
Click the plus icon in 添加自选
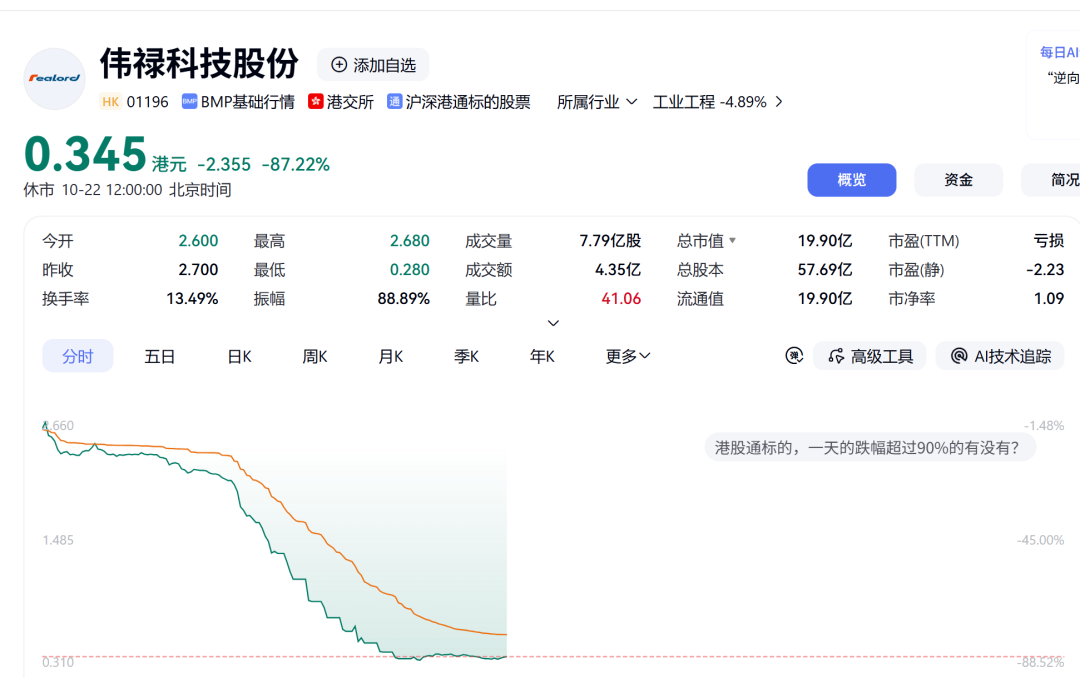(x=339, y=65)
